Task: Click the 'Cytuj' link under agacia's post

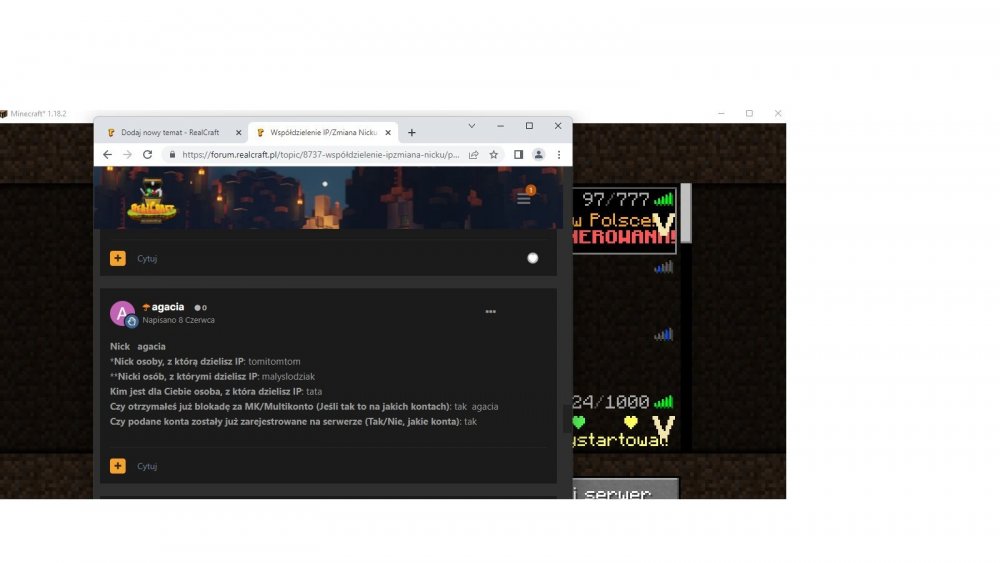Action: [x=147, y=466]
